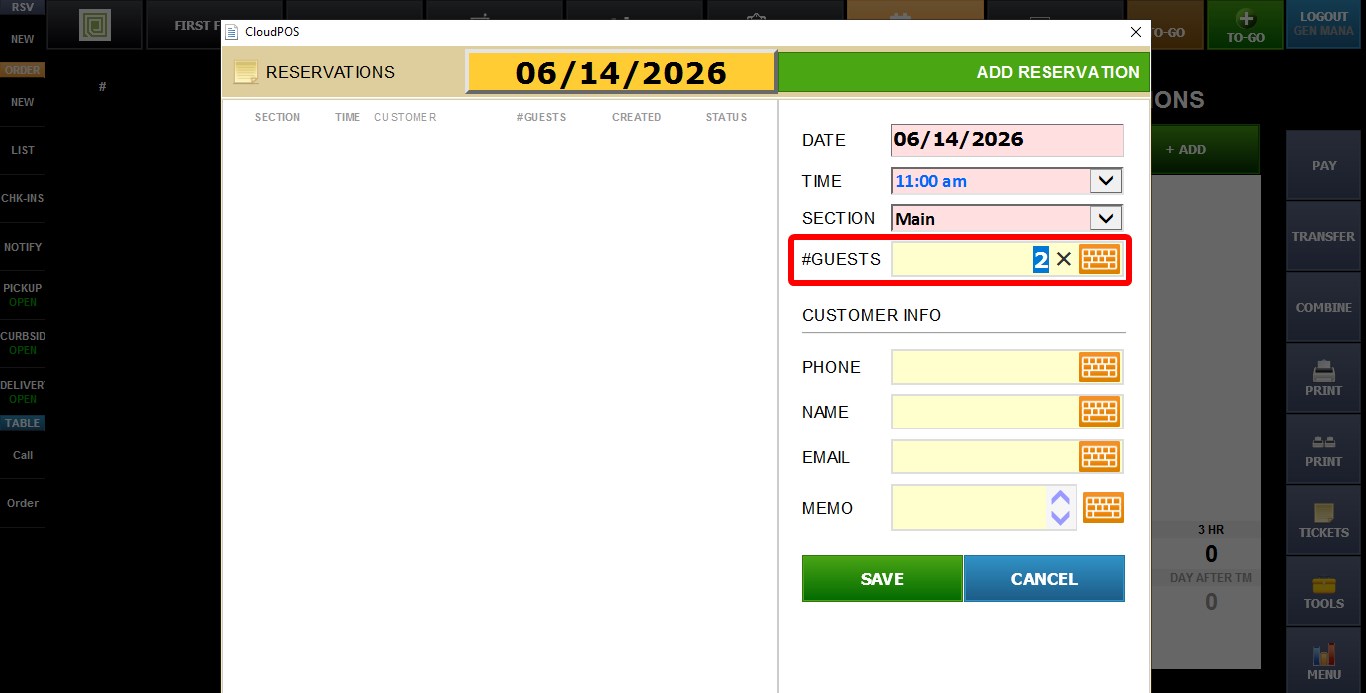Click the + ADD button in background
1366x693 pixels.
tap(1205, 149)
